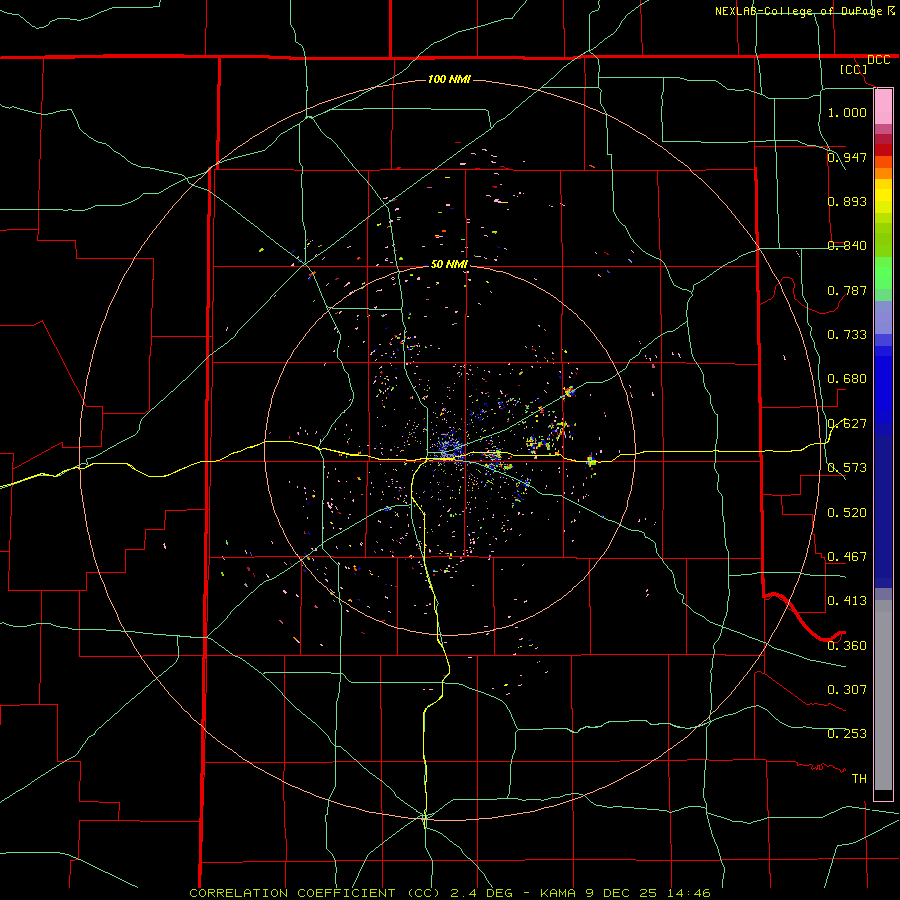Click the 9 DEC 25 date text
The height and width of the screenshot is (900, 900).
(622, 893)
